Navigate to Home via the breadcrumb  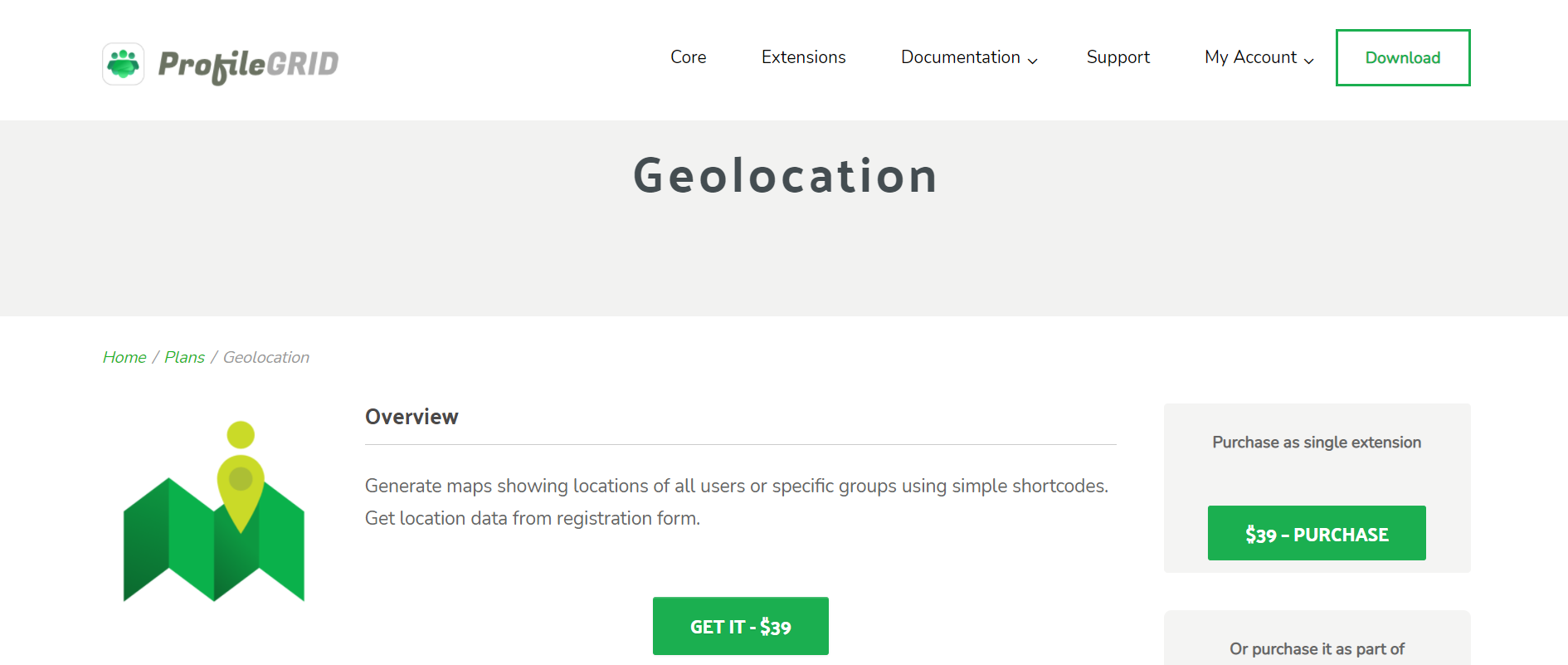click(124, 357)
